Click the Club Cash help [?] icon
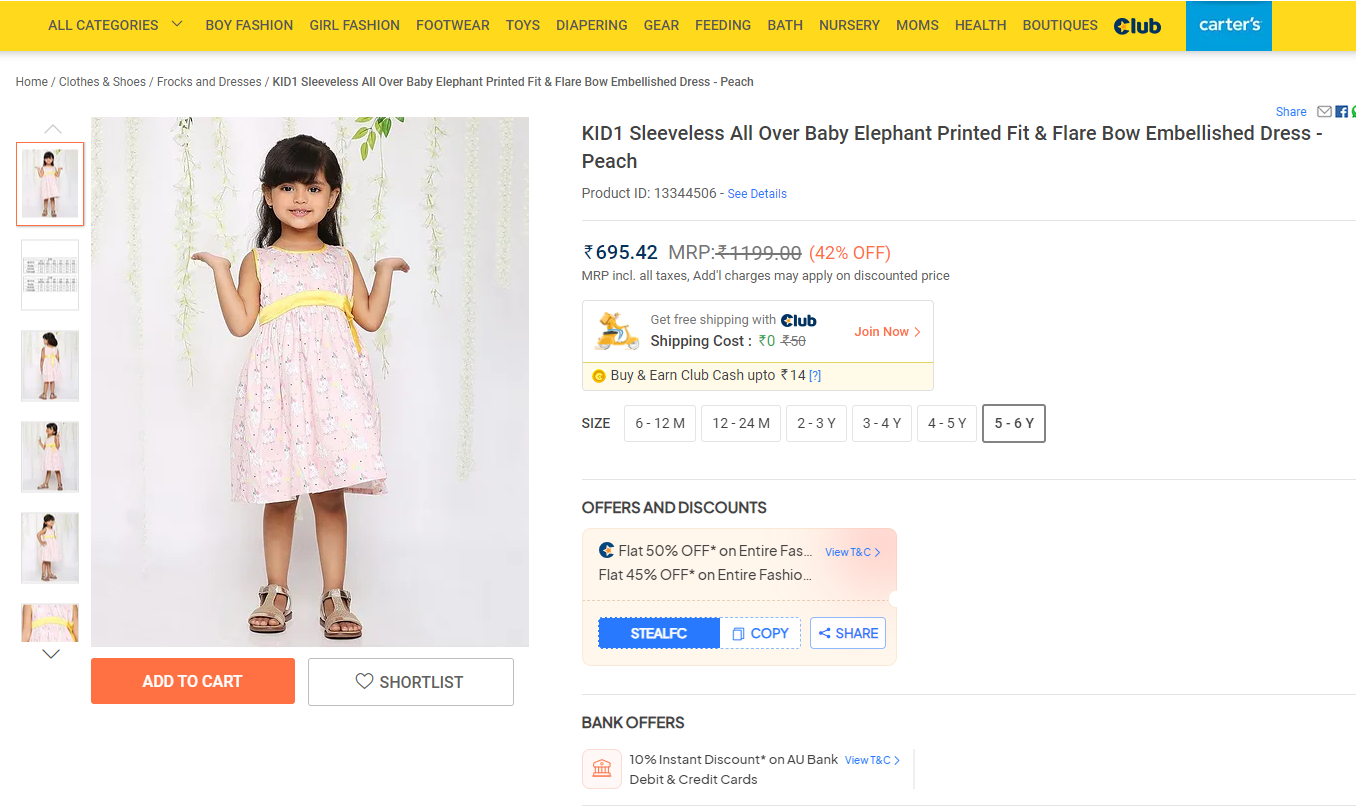1356x807 pixels. click(x=815, y=376)
